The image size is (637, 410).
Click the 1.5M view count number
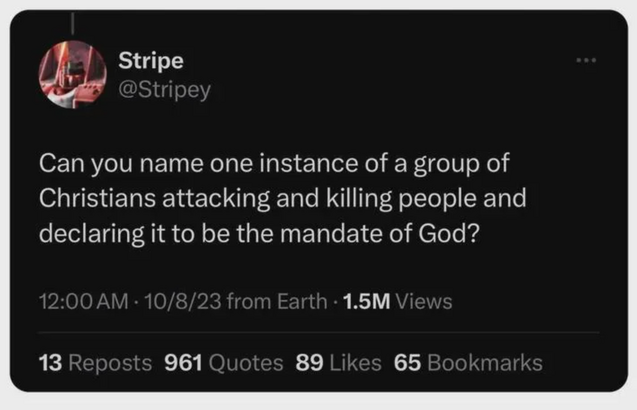coord(366,301)
